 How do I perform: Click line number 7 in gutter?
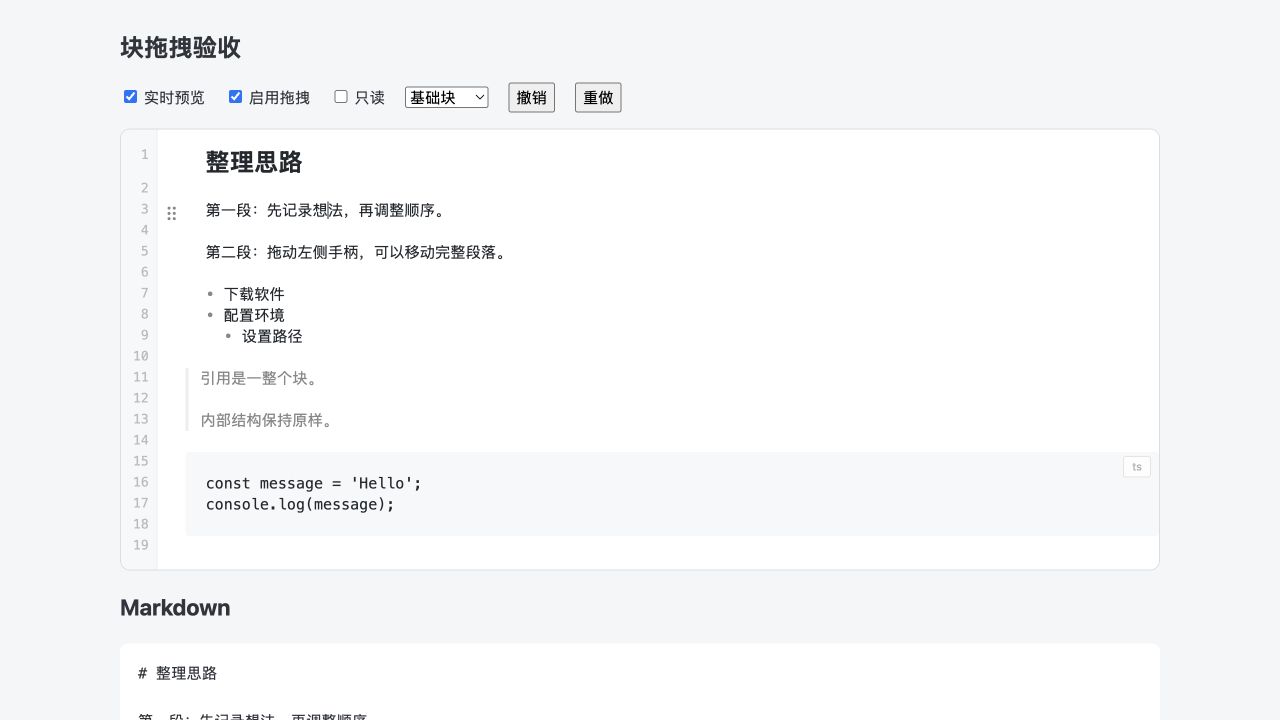144,293
